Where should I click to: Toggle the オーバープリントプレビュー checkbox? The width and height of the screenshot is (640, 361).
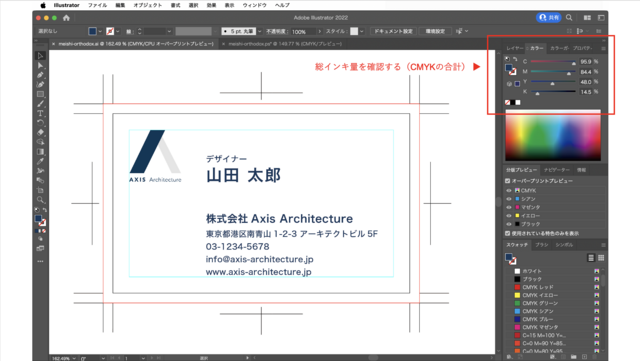pos(508,181)
